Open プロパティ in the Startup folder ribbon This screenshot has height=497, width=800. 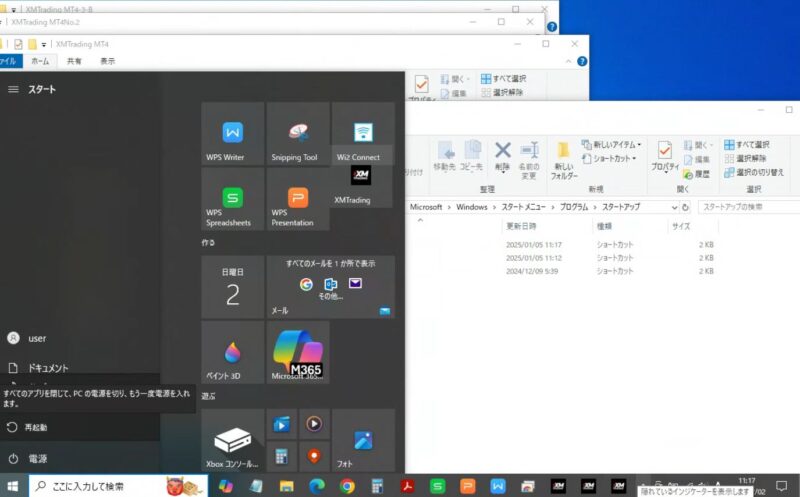[x=665, y=157]
